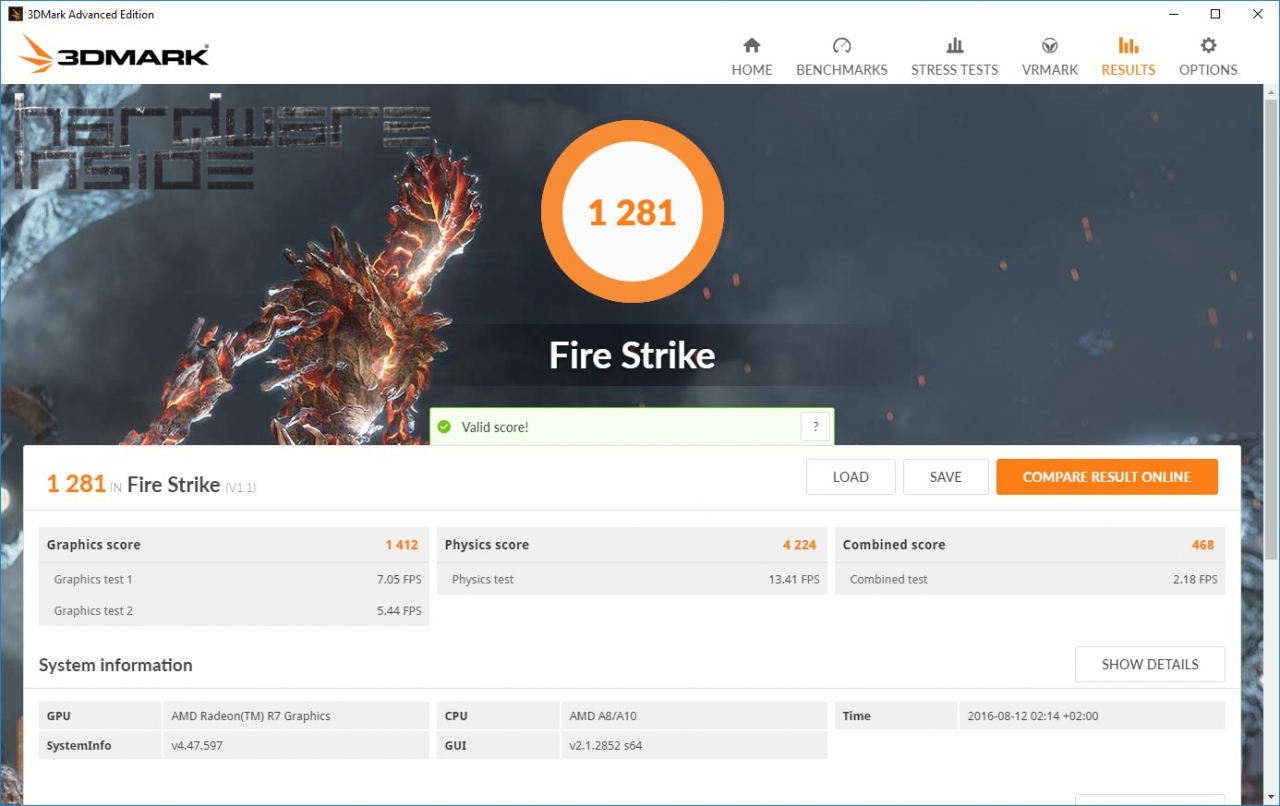Open VRMark via headset icon
The width and height of the screenshot is (1280, 806).
(1050, 46)
